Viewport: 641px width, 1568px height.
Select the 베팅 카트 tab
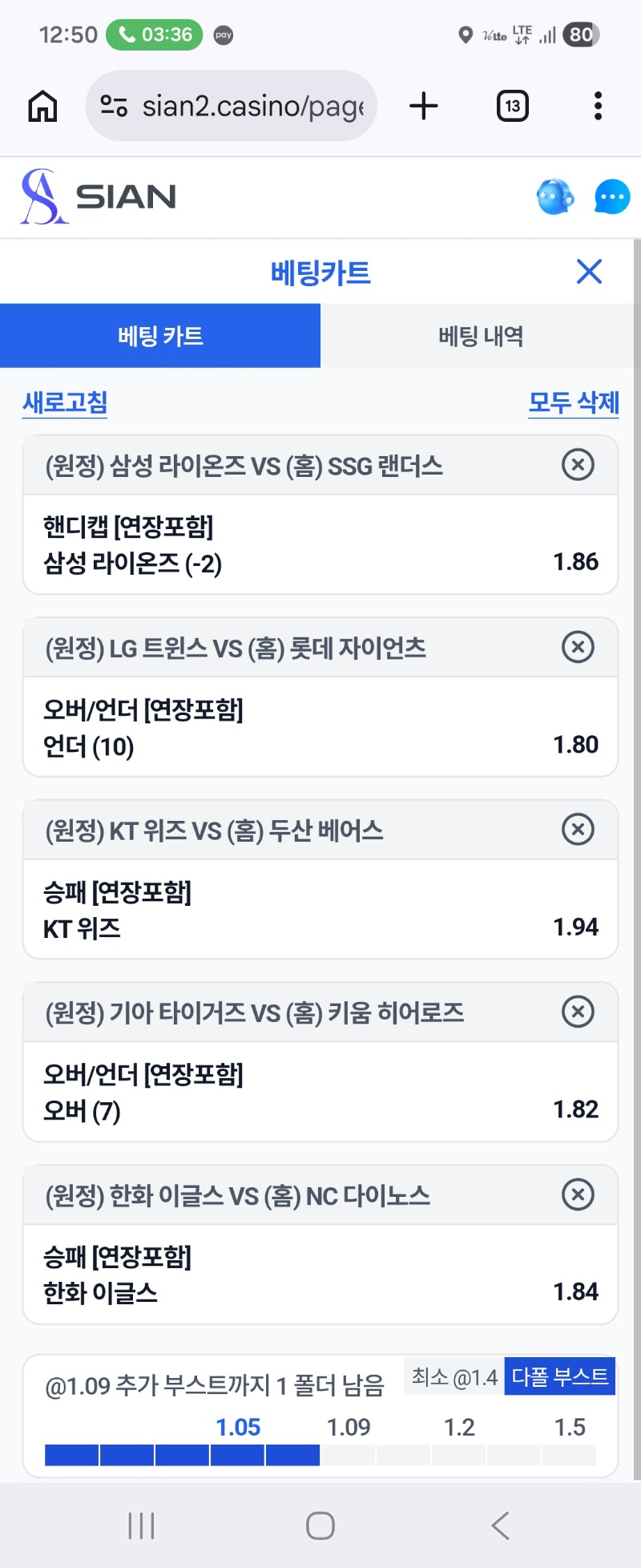(x=160, y=336)
